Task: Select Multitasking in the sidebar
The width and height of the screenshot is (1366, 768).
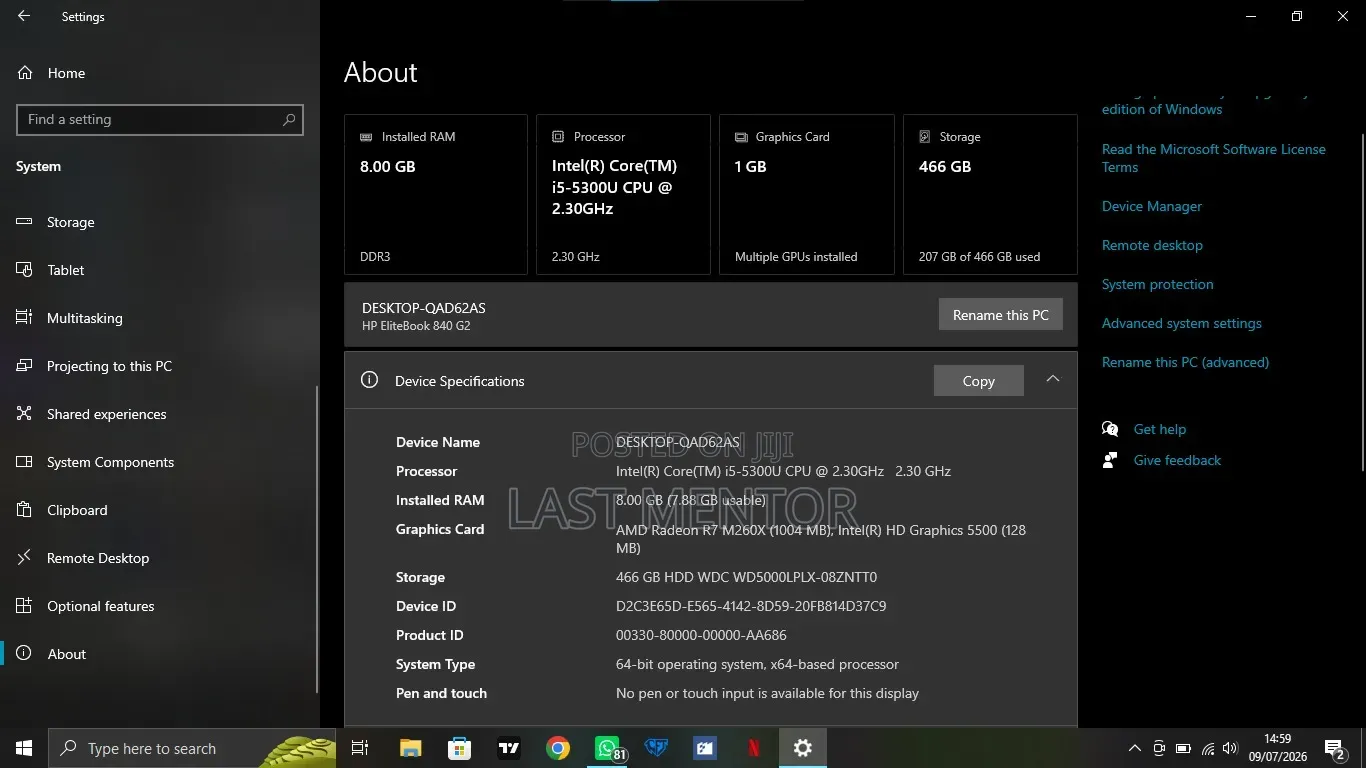Action: coord(160,318)
